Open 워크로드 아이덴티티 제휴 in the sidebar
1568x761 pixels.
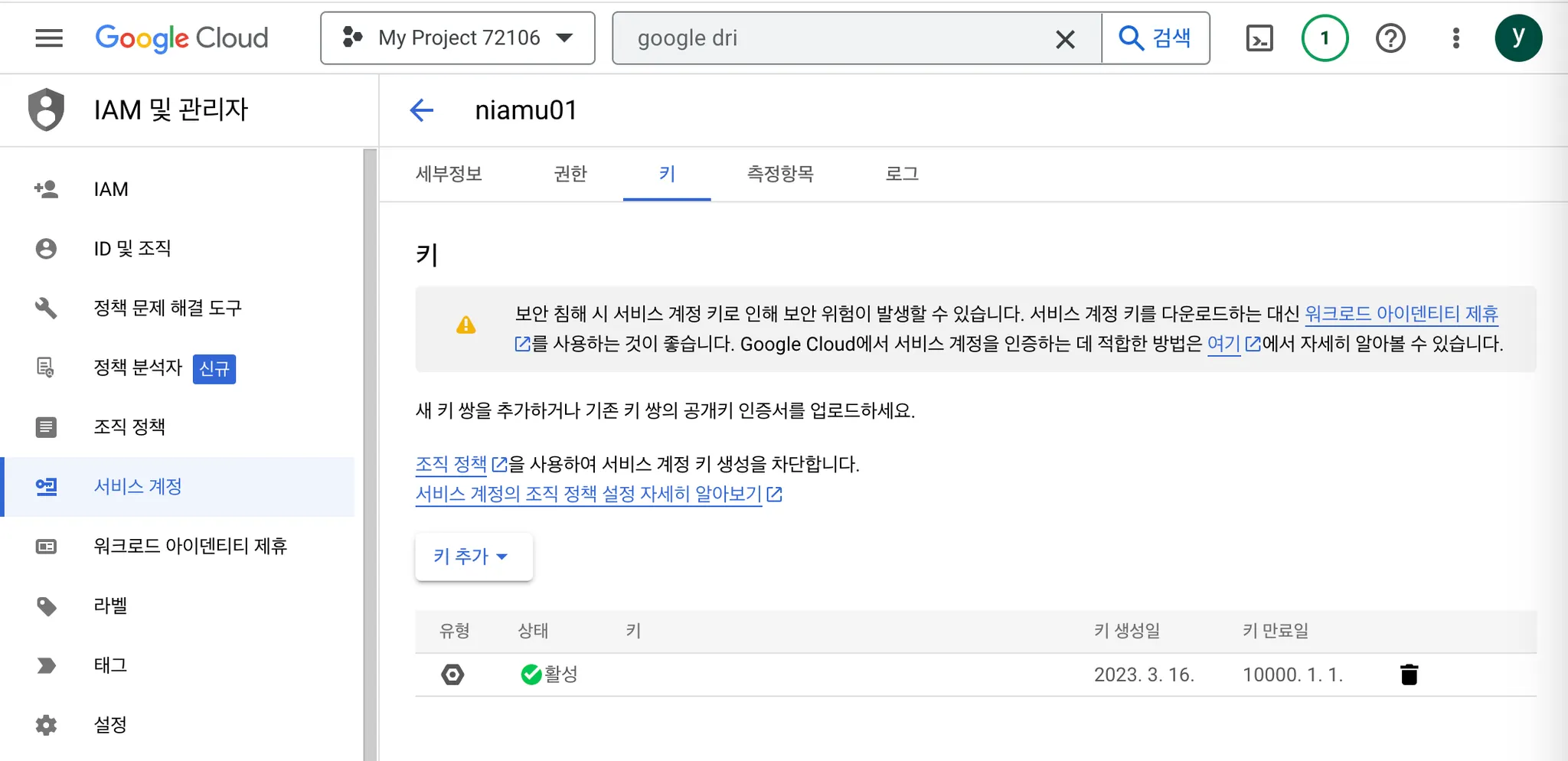pos(178,546)
